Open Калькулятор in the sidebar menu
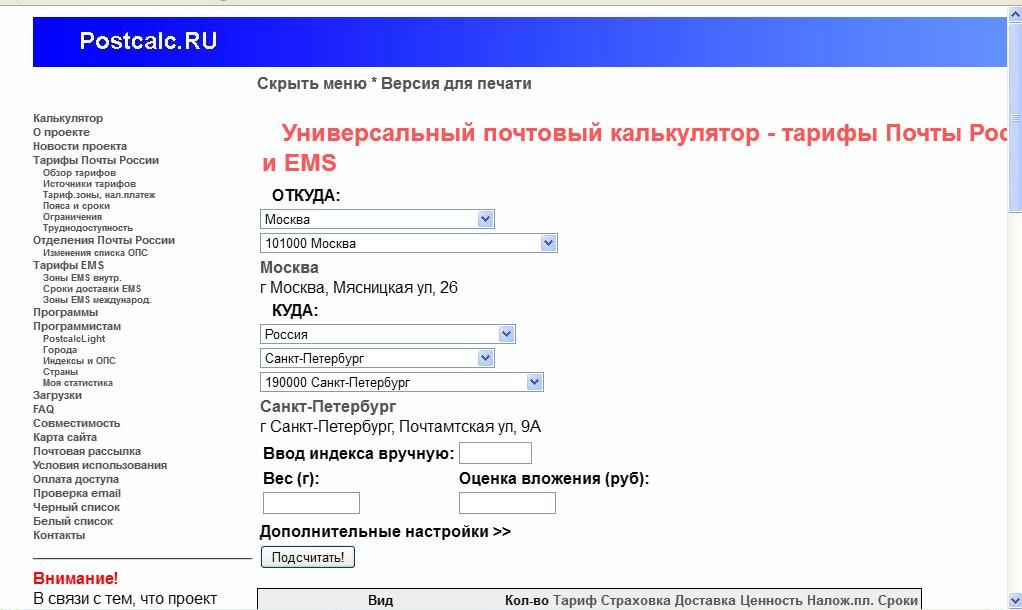The height and width of the screenshot is (610, 1022). [68, 118]
